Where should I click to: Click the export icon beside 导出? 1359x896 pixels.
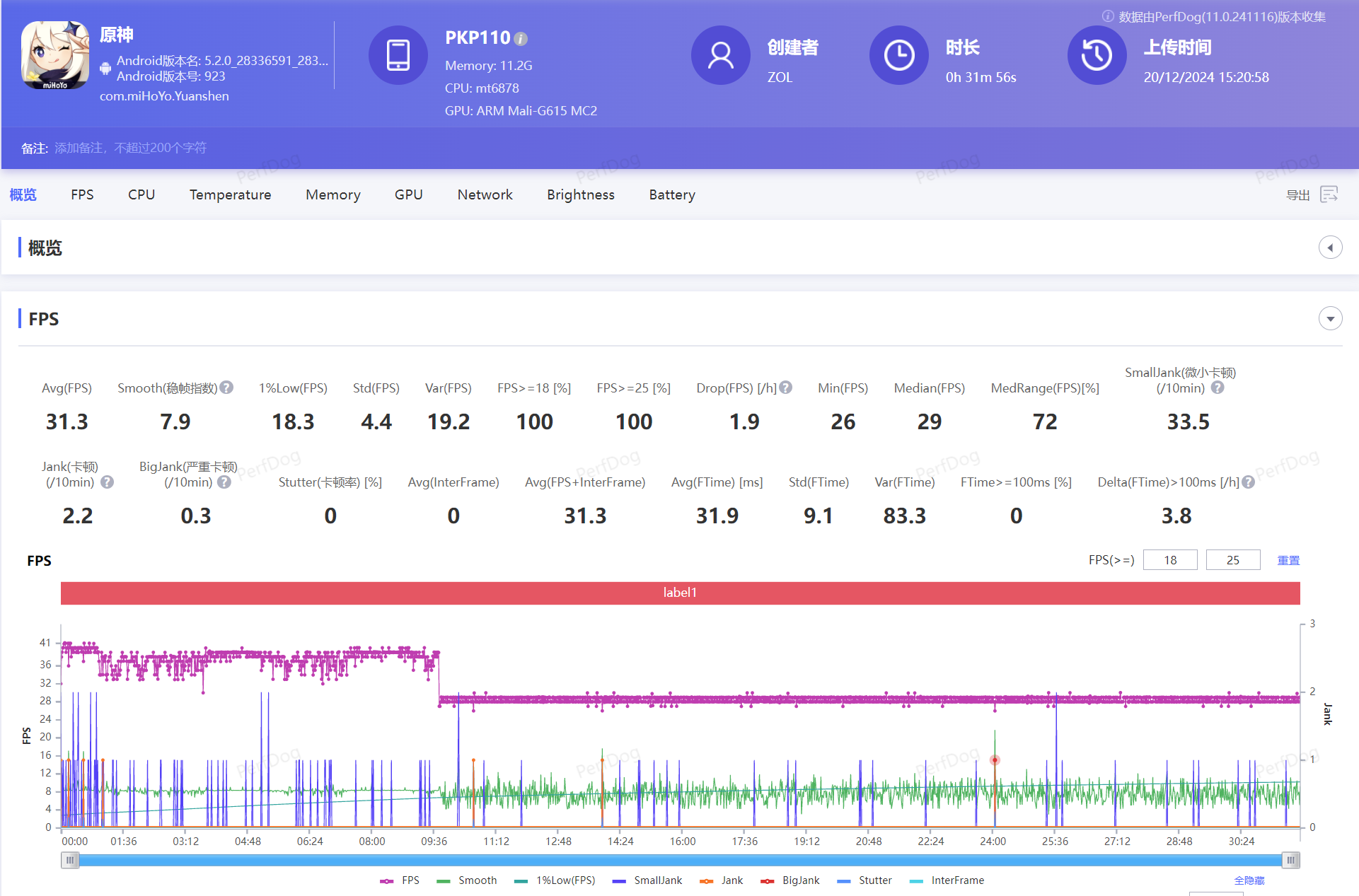1329,194
